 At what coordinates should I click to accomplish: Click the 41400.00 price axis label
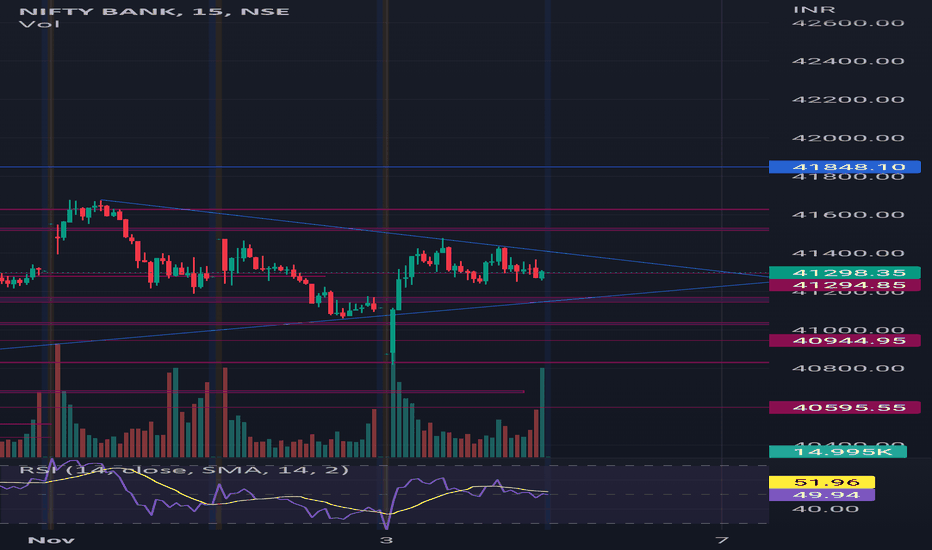(848, 253)
